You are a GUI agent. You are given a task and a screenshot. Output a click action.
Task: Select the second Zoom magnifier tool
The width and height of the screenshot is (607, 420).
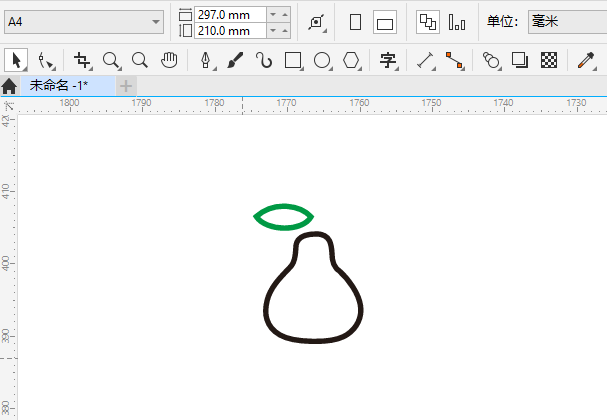[x=140, y=60]
